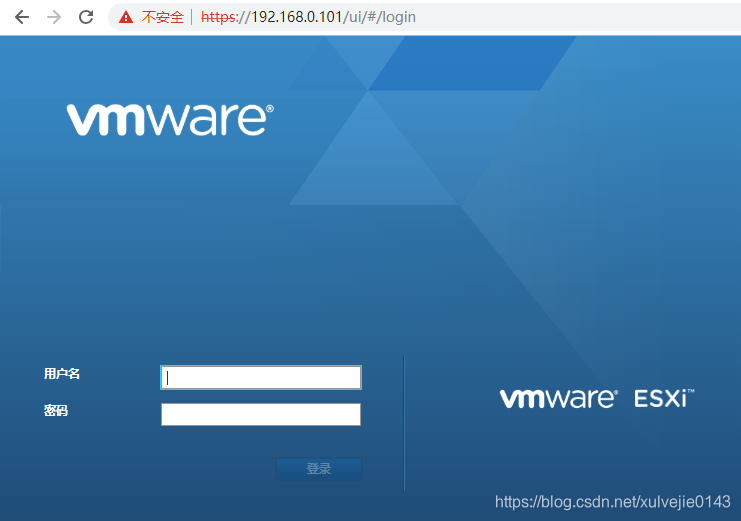Click the 用户名 label
Screen dimensions: 741x521
(62, 373)
